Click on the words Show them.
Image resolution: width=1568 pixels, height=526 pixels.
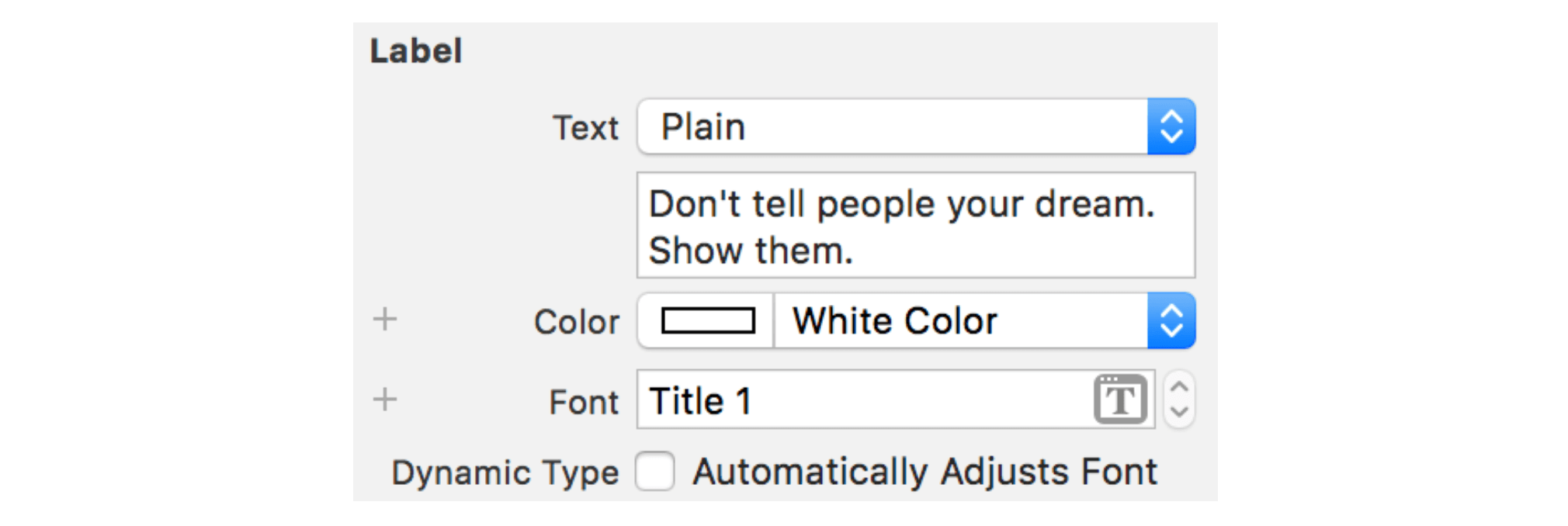(x=751, y=251)
